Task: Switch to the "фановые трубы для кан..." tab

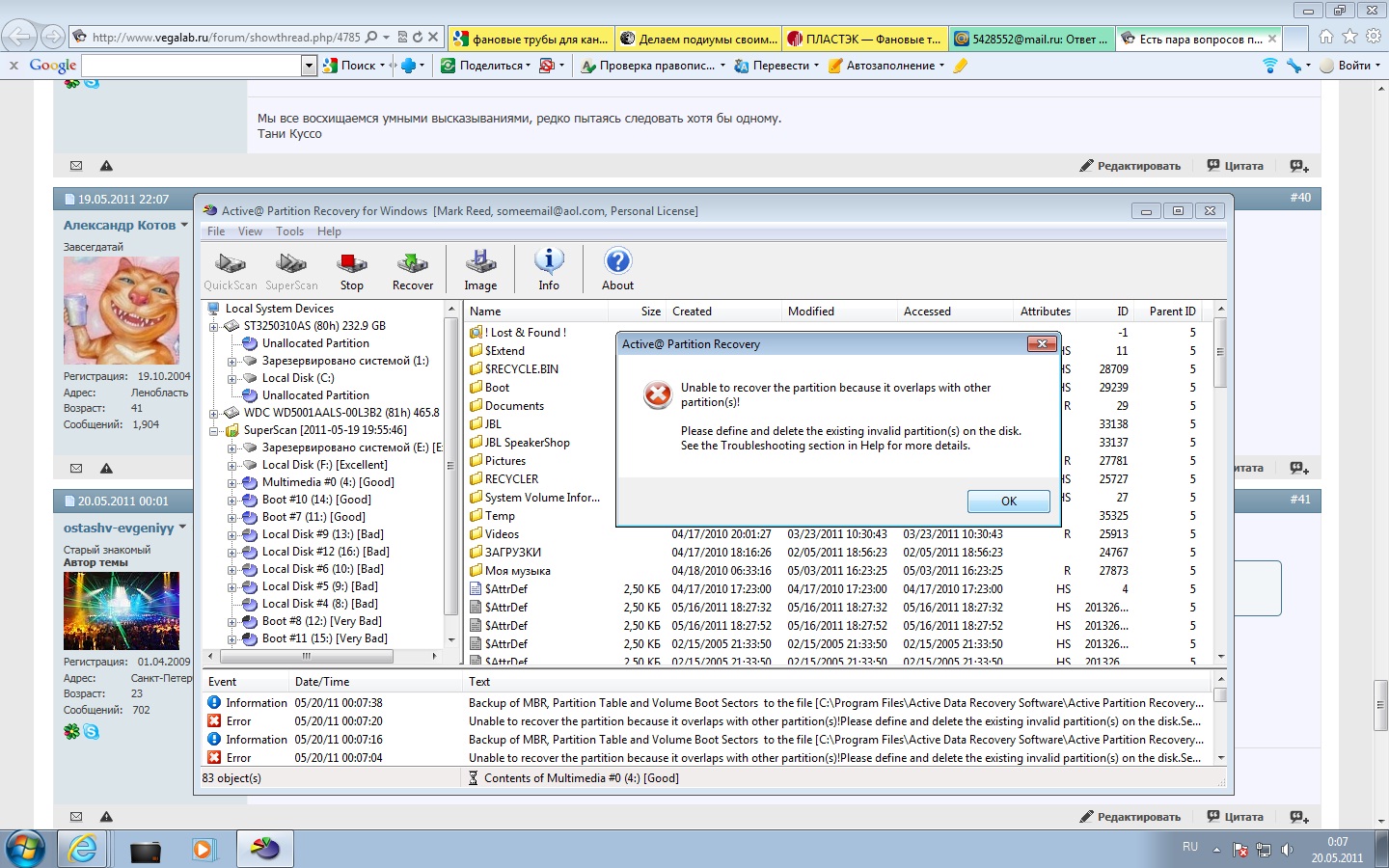Action: click(531, 39)
